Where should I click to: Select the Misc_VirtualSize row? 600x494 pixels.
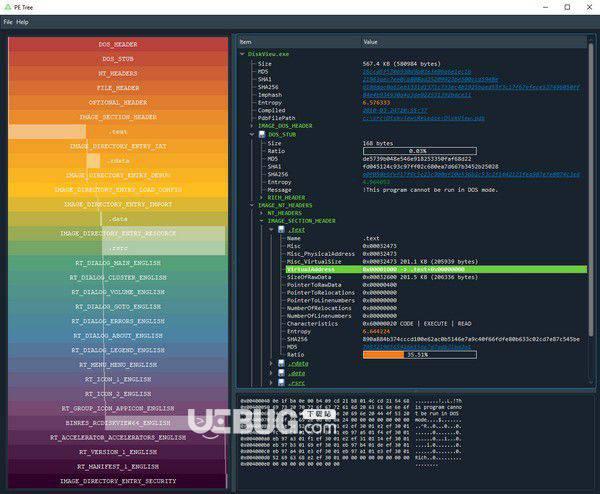pos(436,261)
